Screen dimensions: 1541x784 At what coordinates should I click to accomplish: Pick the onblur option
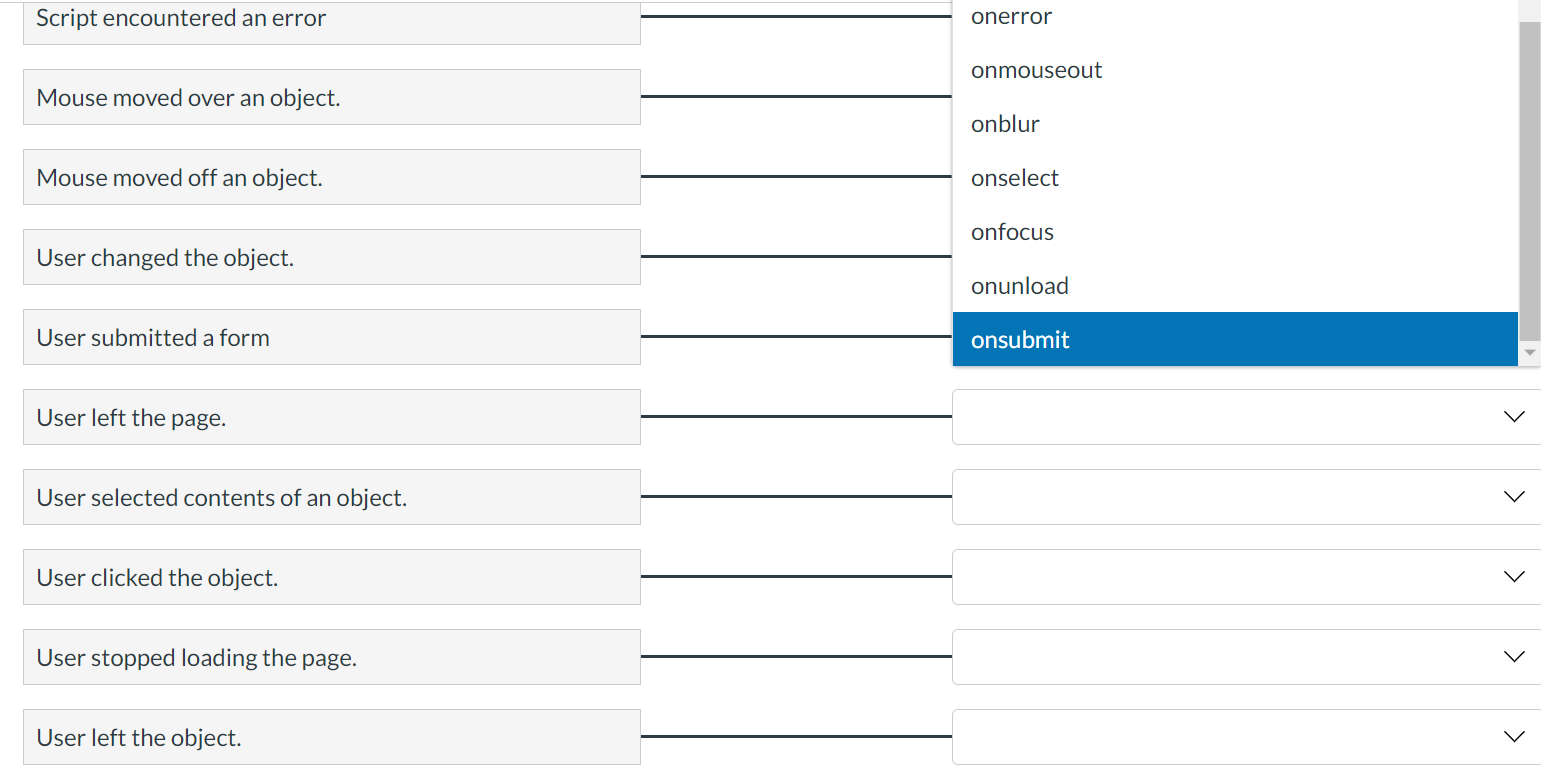tap(1005, 123)
